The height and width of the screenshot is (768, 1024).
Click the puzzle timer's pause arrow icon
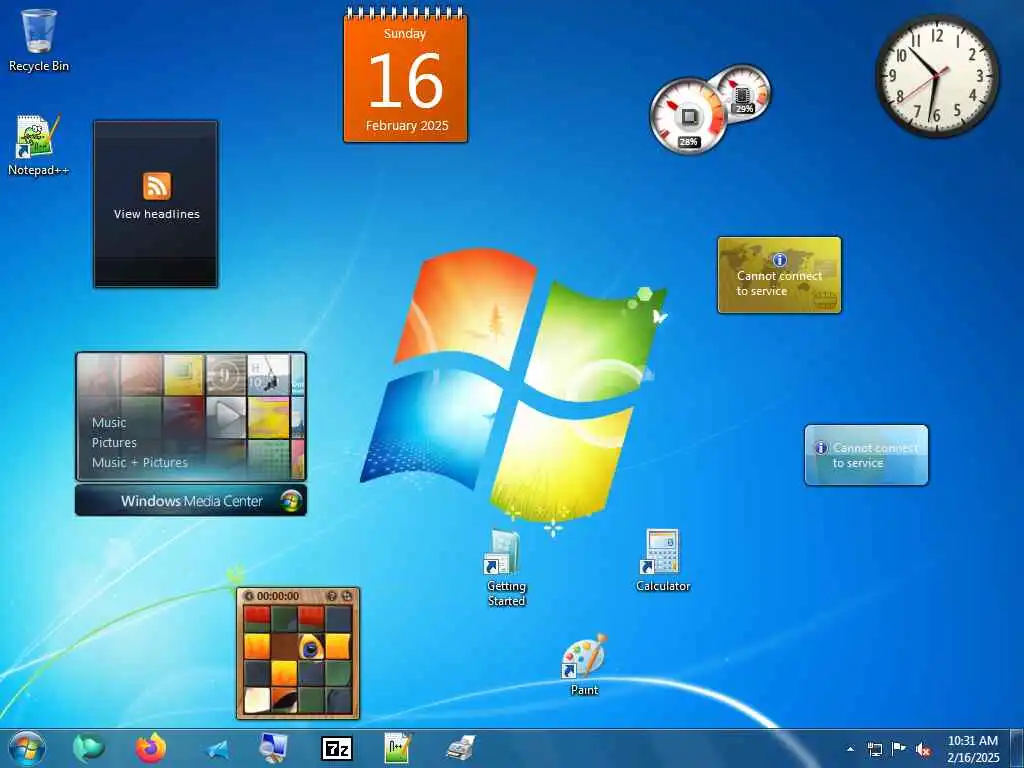[x=249, y=596]
